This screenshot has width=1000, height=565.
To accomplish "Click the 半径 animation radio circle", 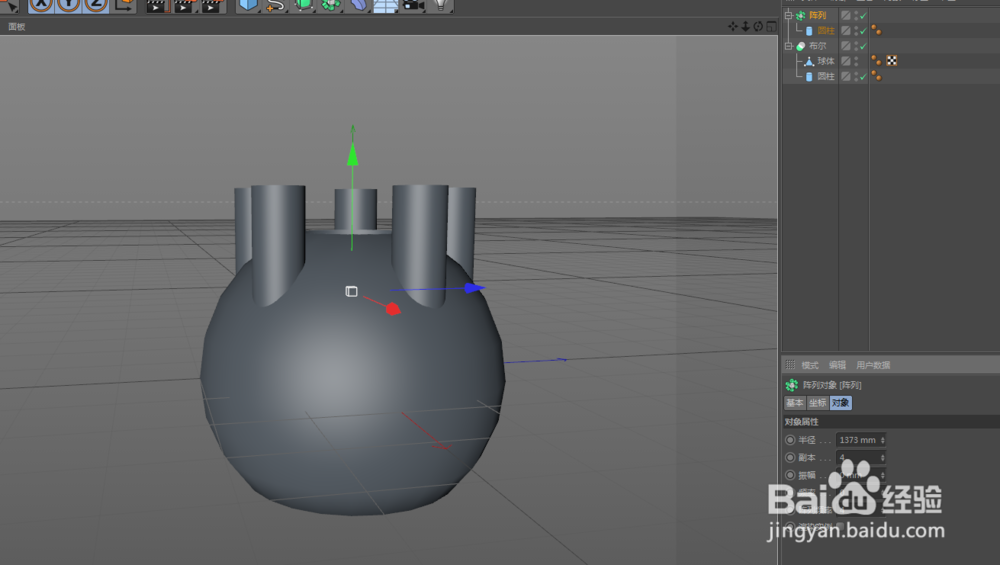I will point(790,440).
